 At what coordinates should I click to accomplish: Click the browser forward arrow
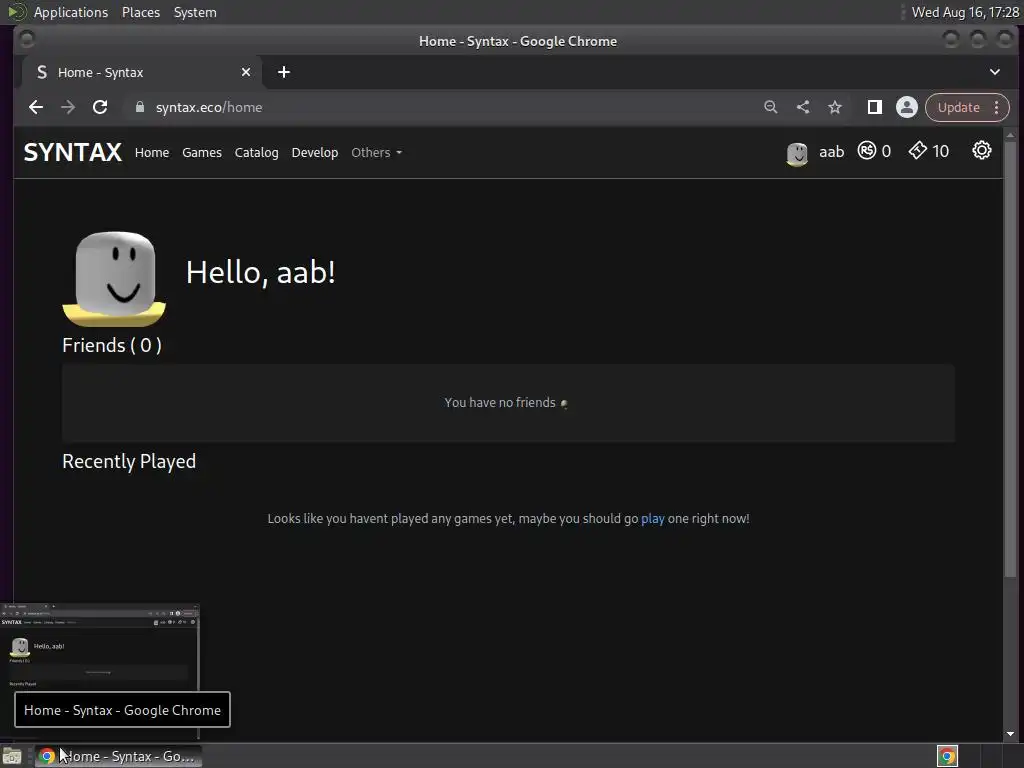click(68, 107)
